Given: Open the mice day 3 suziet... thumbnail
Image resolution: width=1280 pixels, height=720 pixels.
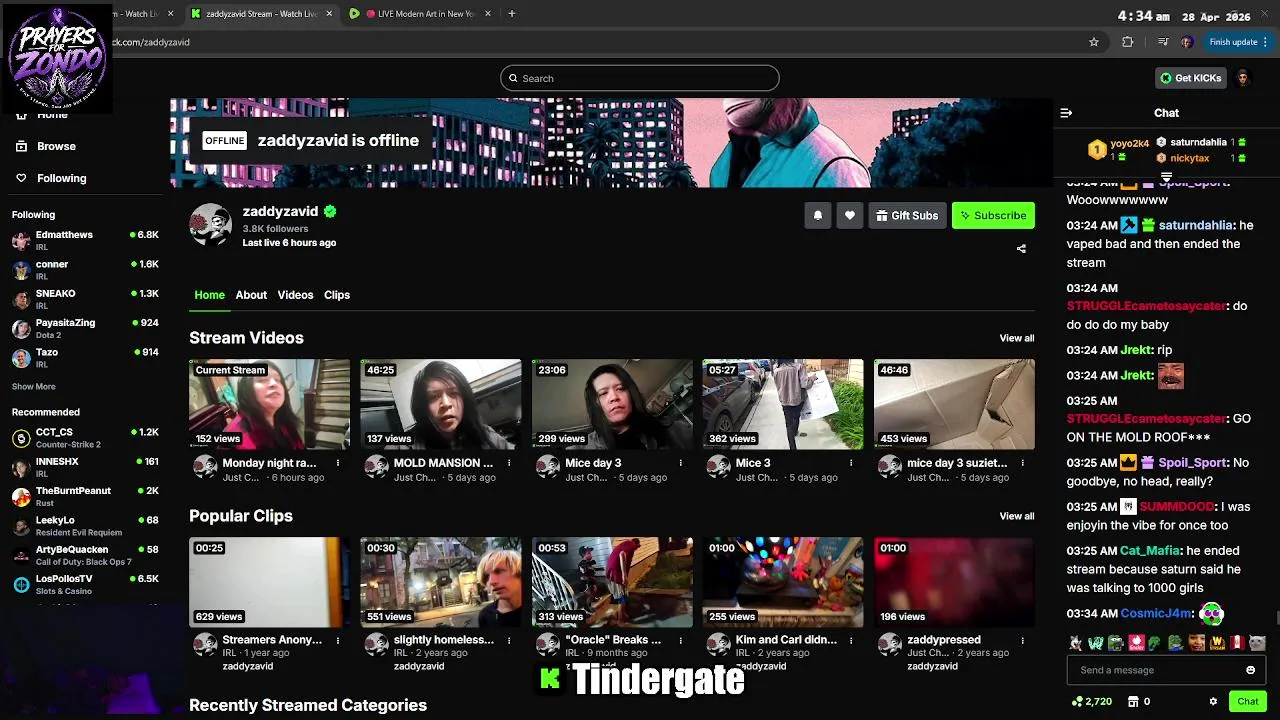Looking at the screenshot, I should pyautogui.click(x=954, y=404).
